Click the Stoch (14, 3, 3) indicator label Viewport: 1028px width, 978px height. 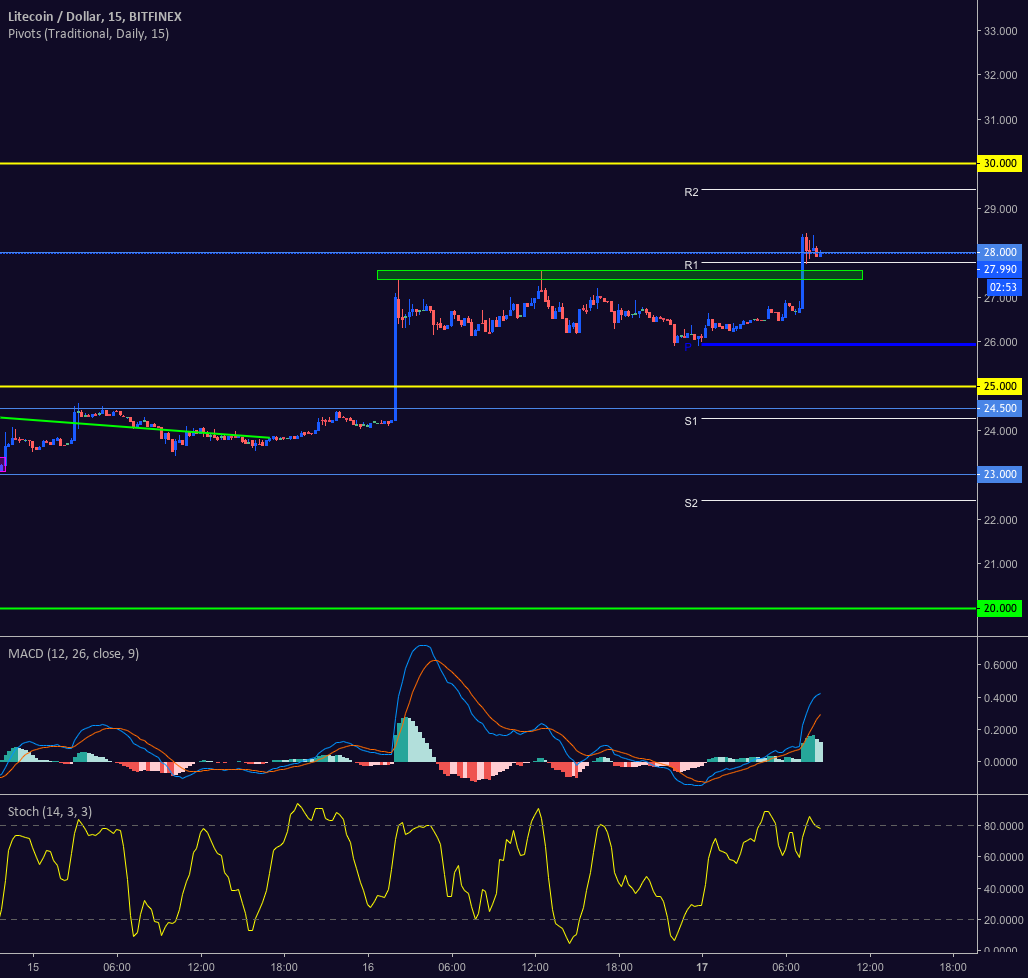tap(50, 812)
